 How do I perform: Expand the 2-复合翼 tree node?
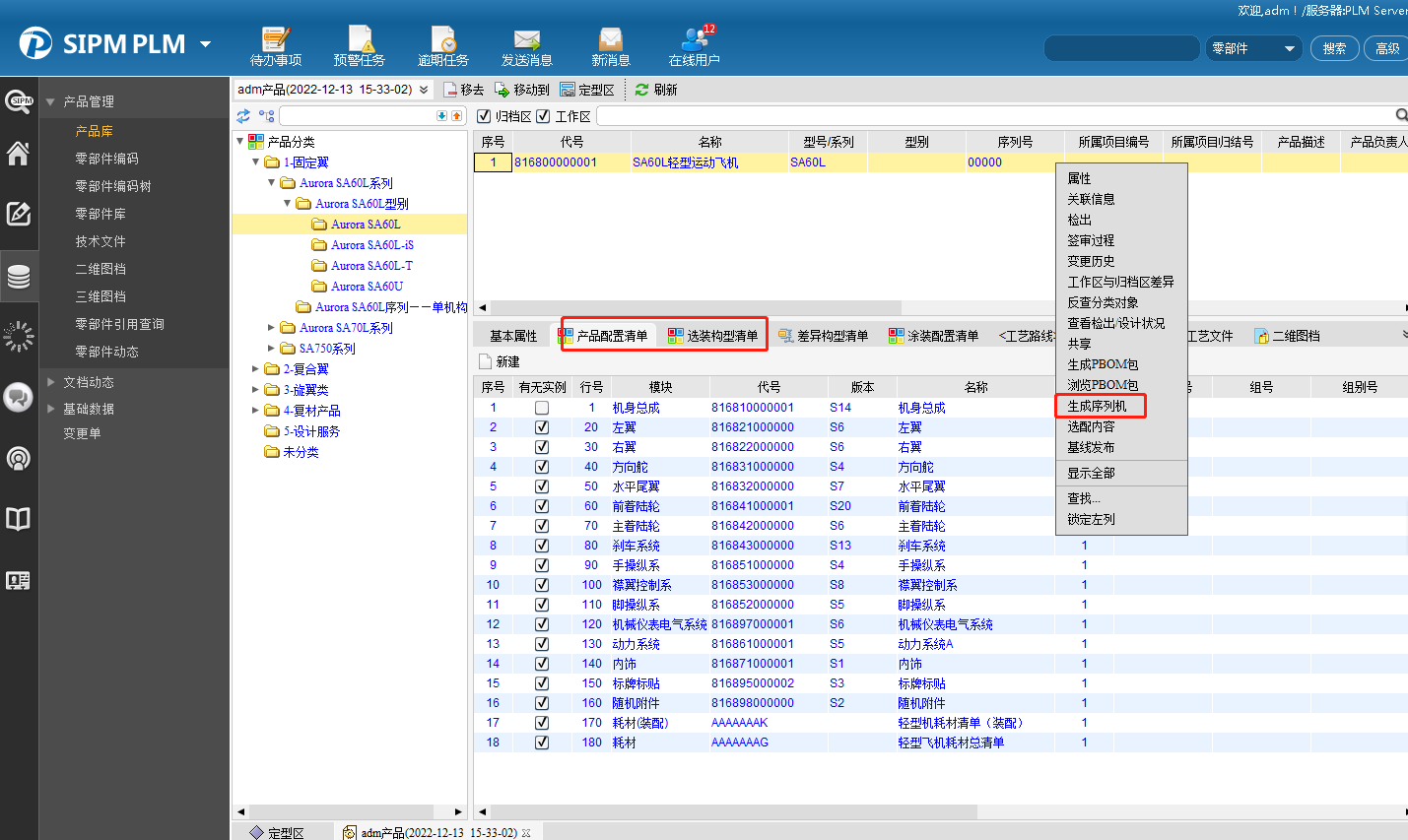[256, 369]
